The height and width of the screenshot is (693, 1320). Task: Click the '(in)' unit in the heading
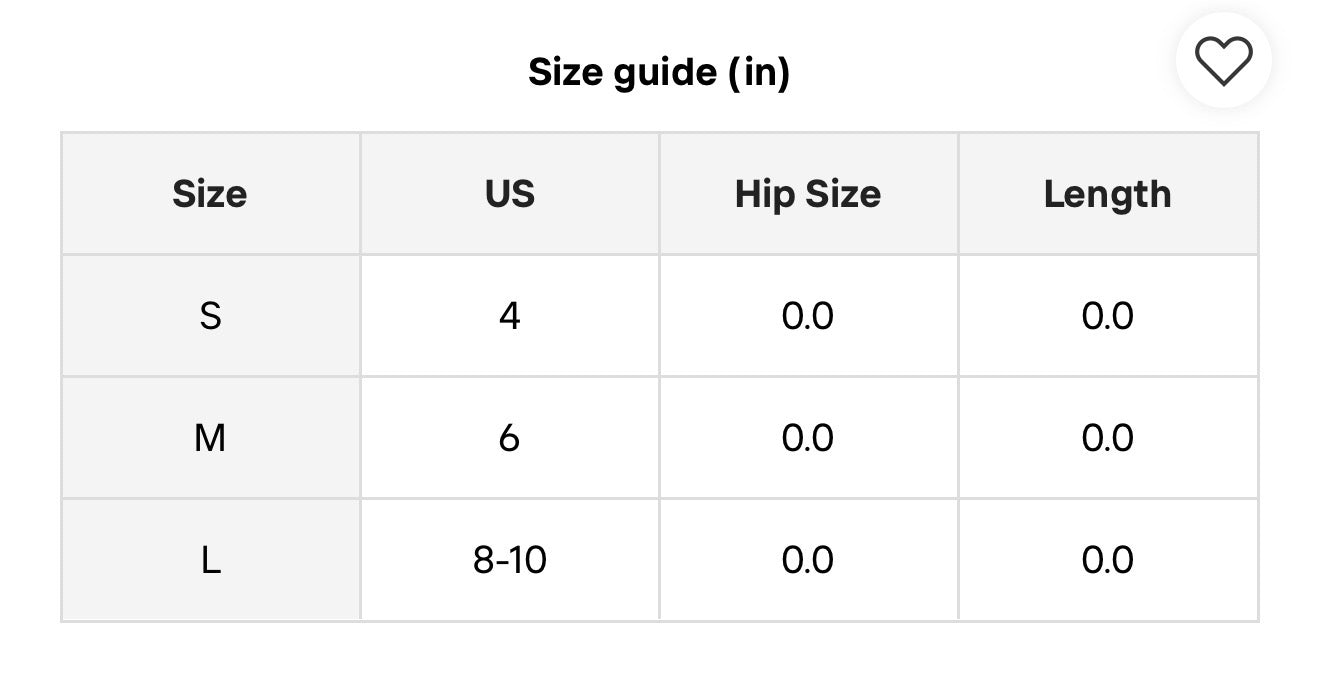click(x=759, y=72)
